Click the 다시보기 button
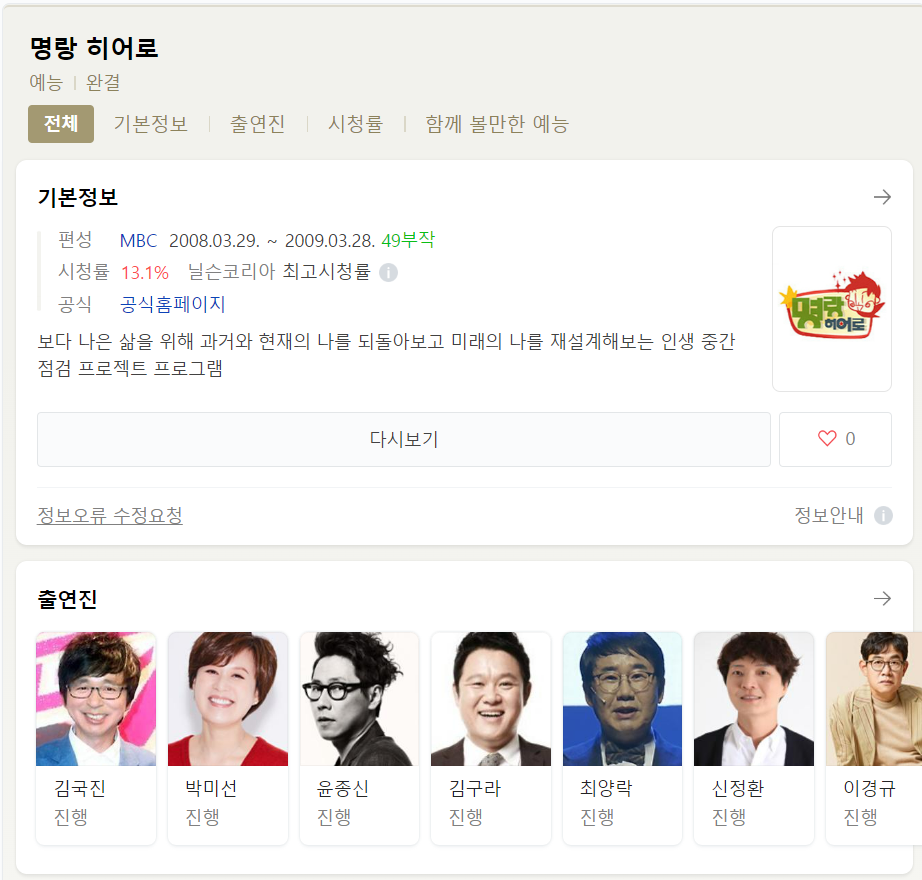Screen dimensions: 922x880 click(x=404, y=439)
